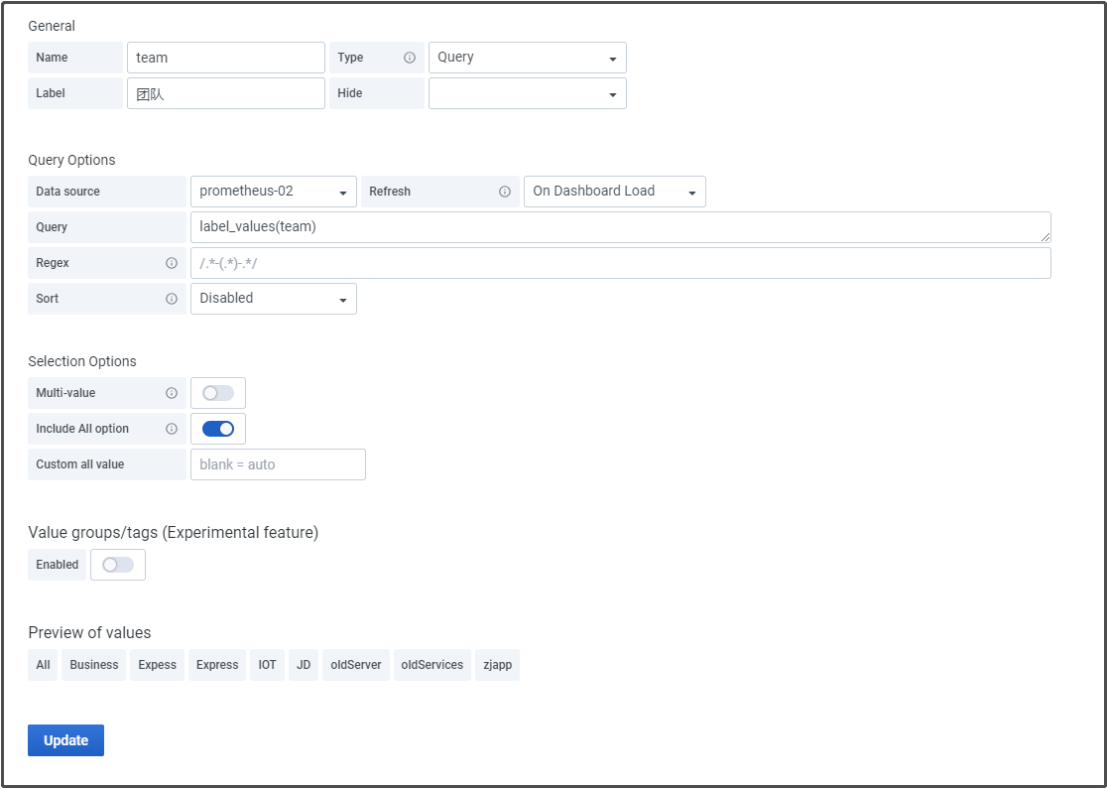Click the Custom all value field
The width and height of the screenshot is (1107, 789).
pos(277,465)
